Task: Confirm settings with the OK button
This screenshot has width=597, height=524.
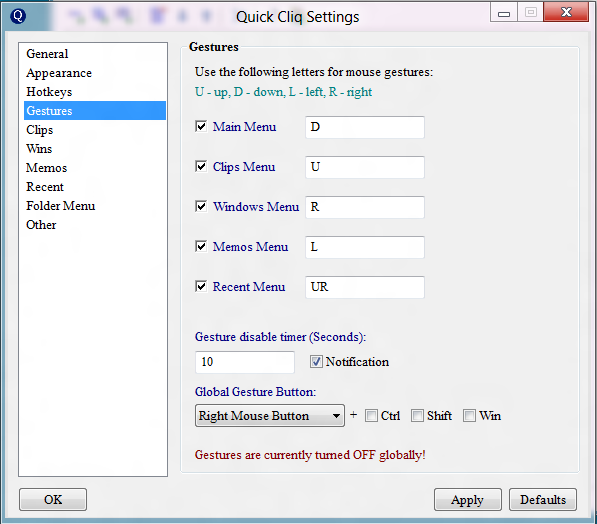Action: [53, 500]
